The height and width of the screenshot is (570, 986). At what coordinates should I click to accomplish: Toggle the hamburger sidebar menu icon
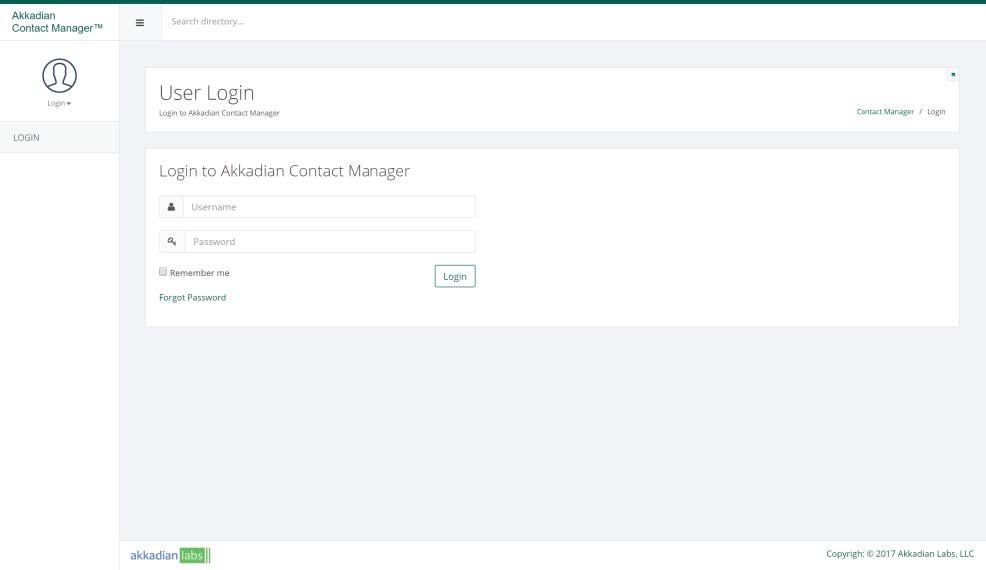(x=140, y=23)
